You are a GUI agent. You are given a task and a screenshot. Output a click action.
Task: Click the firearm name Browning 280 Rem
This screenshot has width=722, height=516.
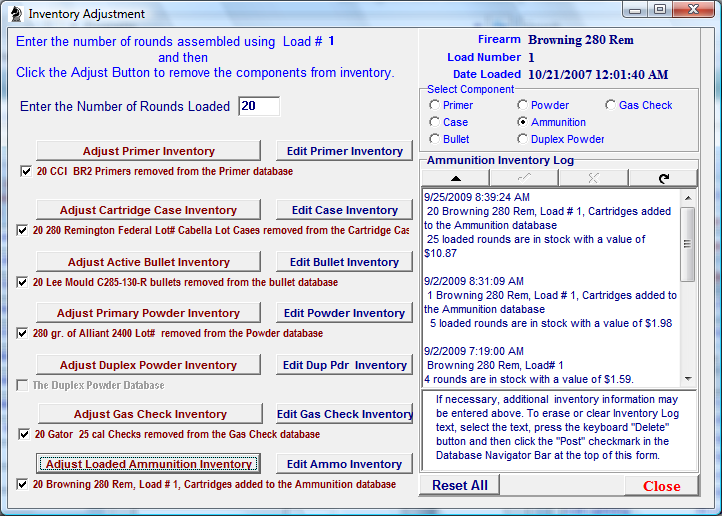581,40
